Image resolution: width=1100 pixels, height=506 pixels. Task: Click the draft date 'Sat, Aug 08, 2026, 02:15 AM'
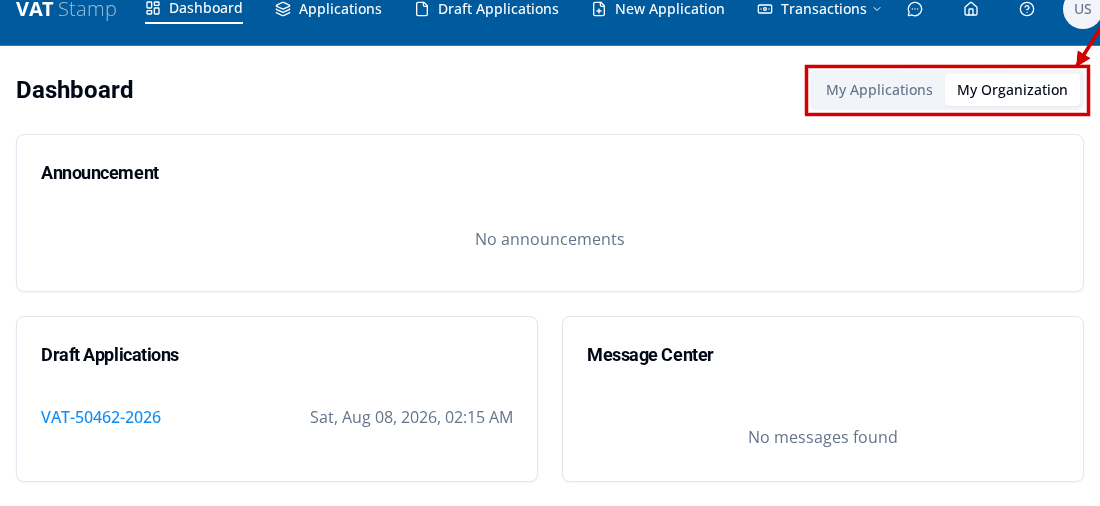(x=412, y=418)
